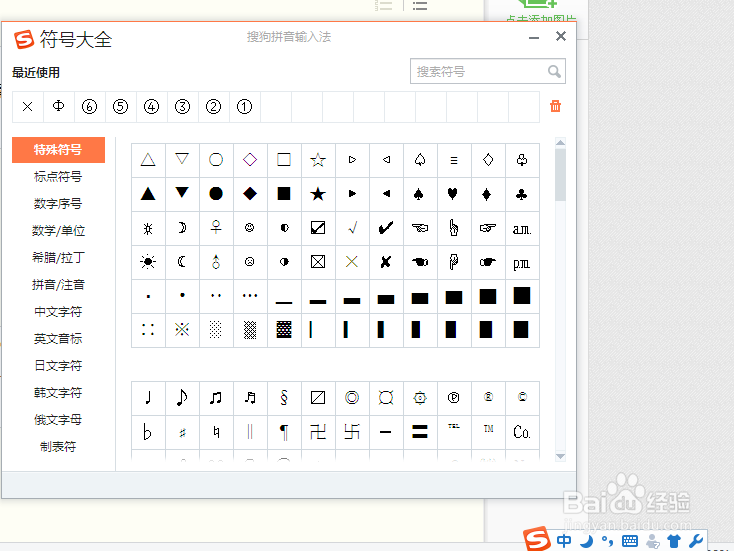Insert recent × symbol
Screen dimensions: 734x551
[28, 107]
